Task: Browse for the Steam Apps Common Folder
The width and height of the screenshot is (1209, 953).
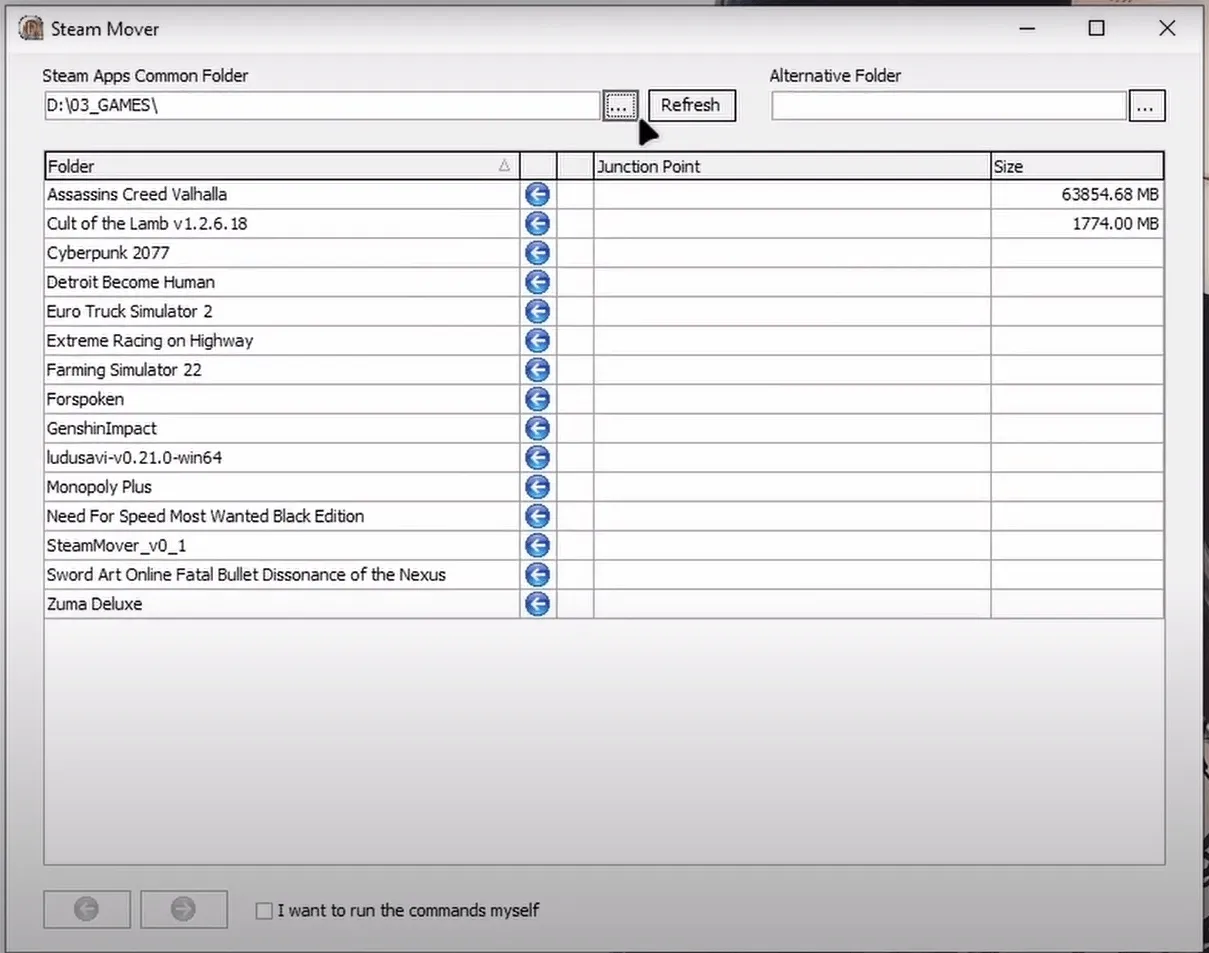Action: point(620,105)
